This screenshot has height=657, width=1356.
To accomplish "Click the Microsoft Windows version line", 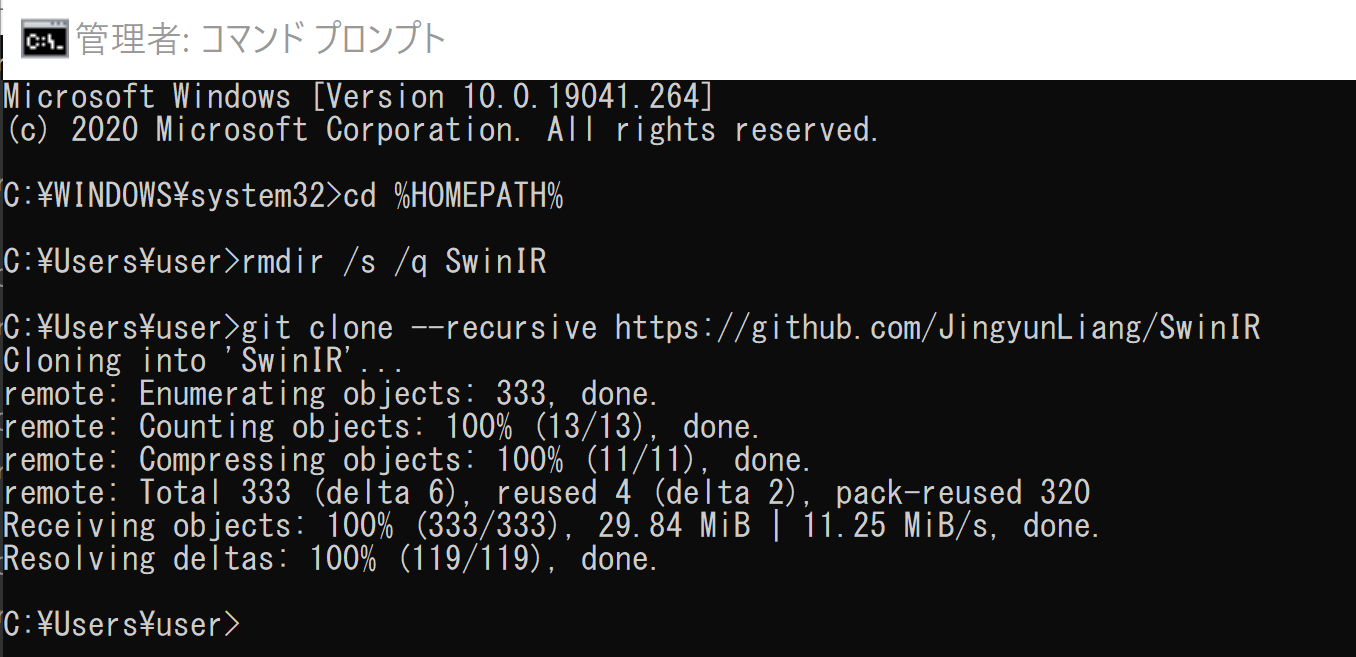I will [x=358, y=97].
